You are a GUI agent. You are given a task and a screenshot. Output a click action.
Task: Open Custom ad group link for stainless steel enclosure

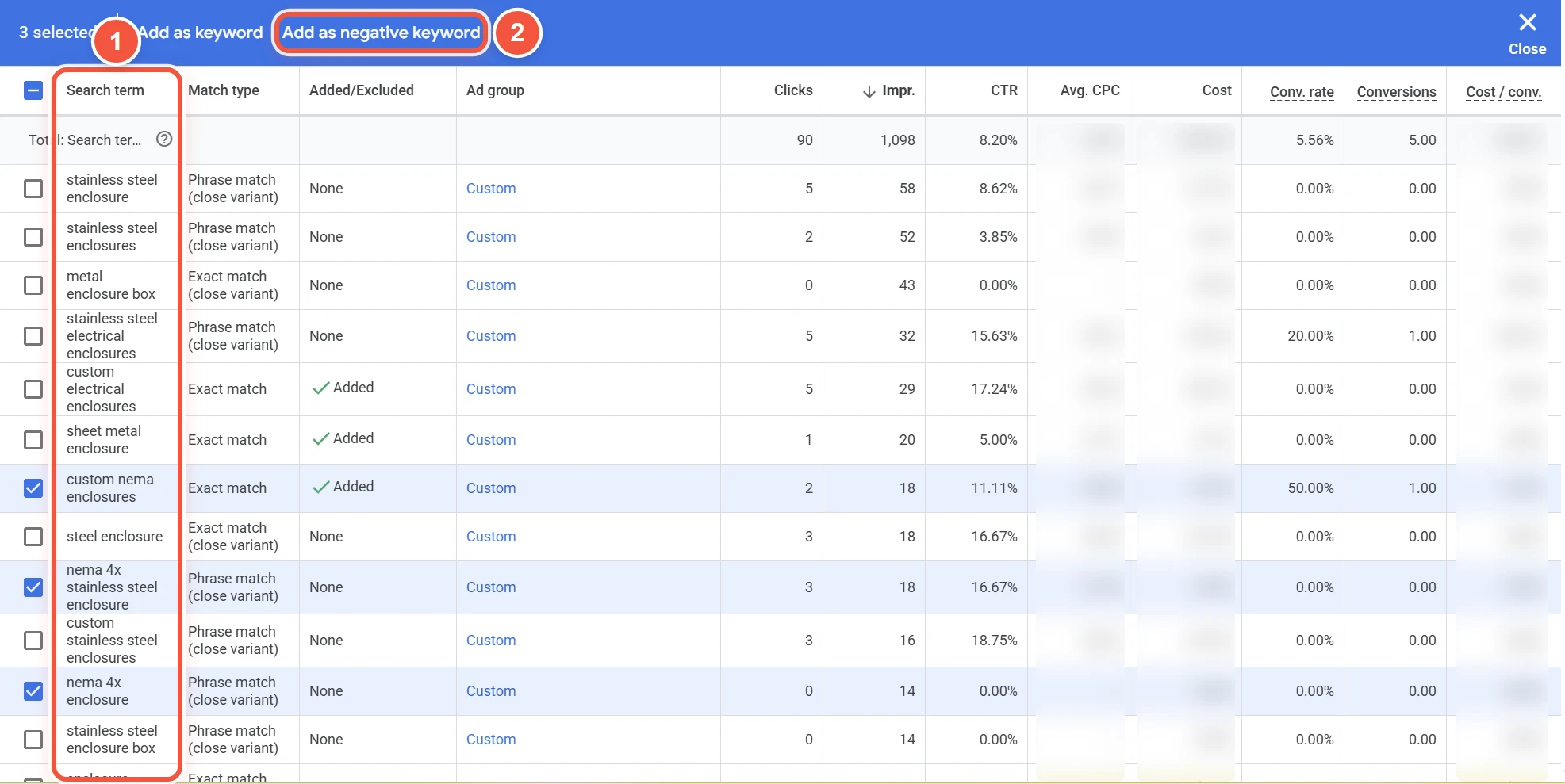pos(491,189)
